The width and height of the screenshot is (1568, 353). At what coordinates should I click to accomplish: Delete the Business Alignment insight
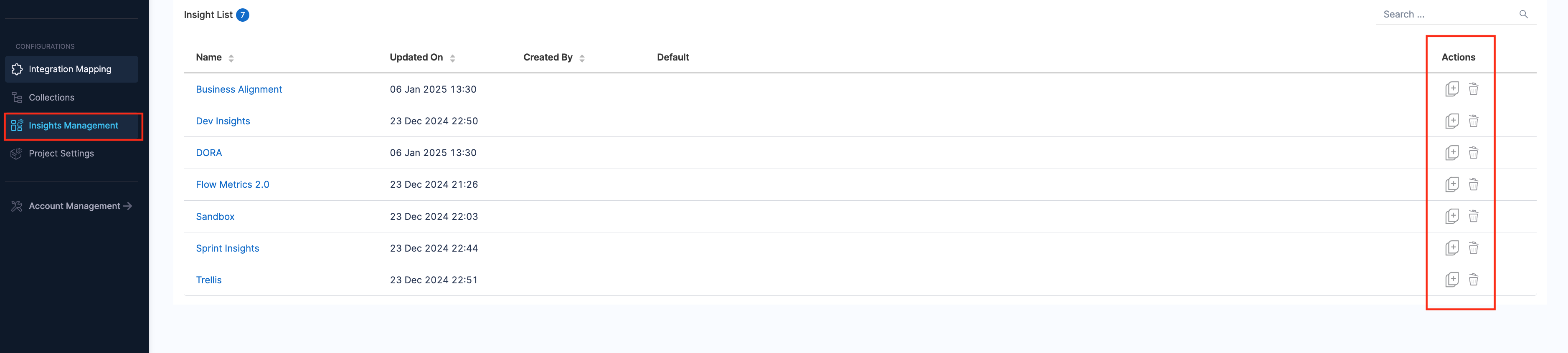point(1473,89)
